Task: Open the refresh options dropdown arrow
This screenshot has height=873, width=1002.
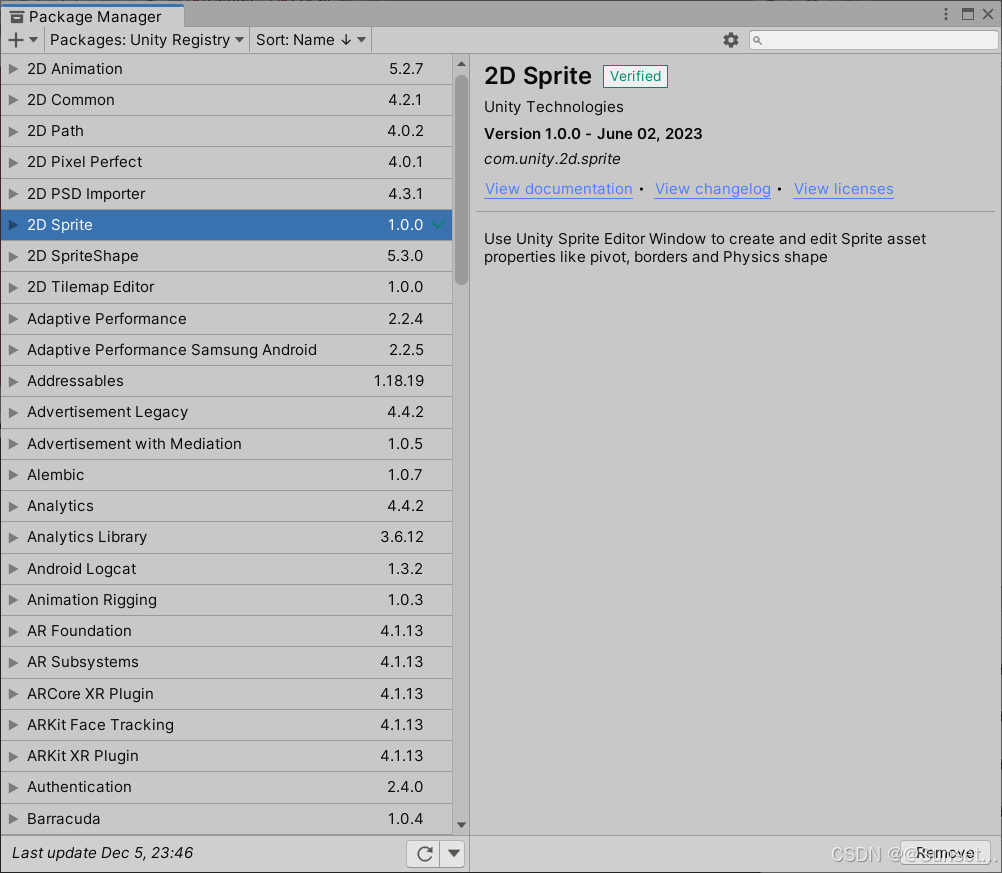Action: pos(454,853)
